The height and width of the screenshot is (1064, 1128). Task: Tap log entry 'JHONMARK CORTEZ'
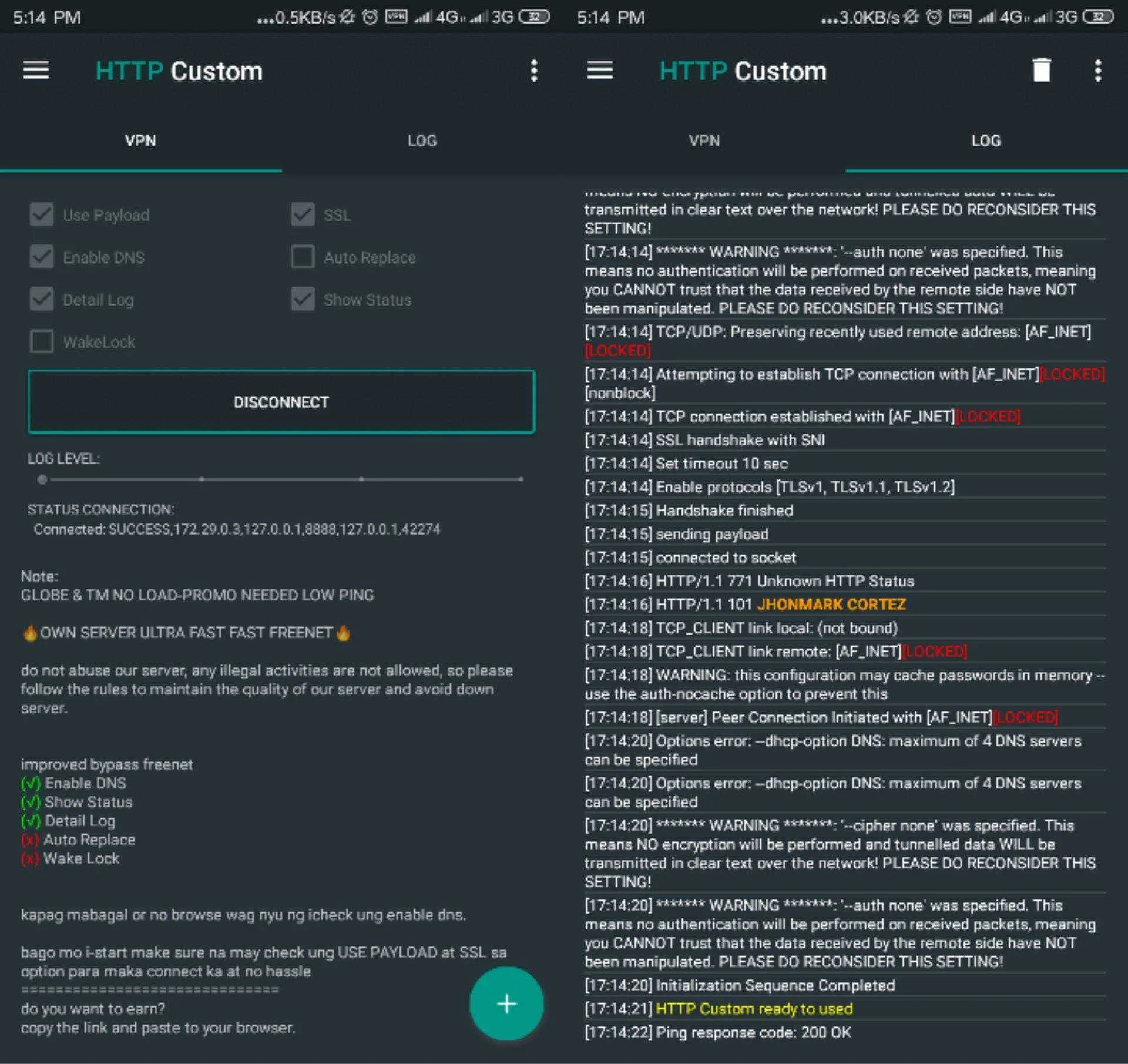coord(831,605)
